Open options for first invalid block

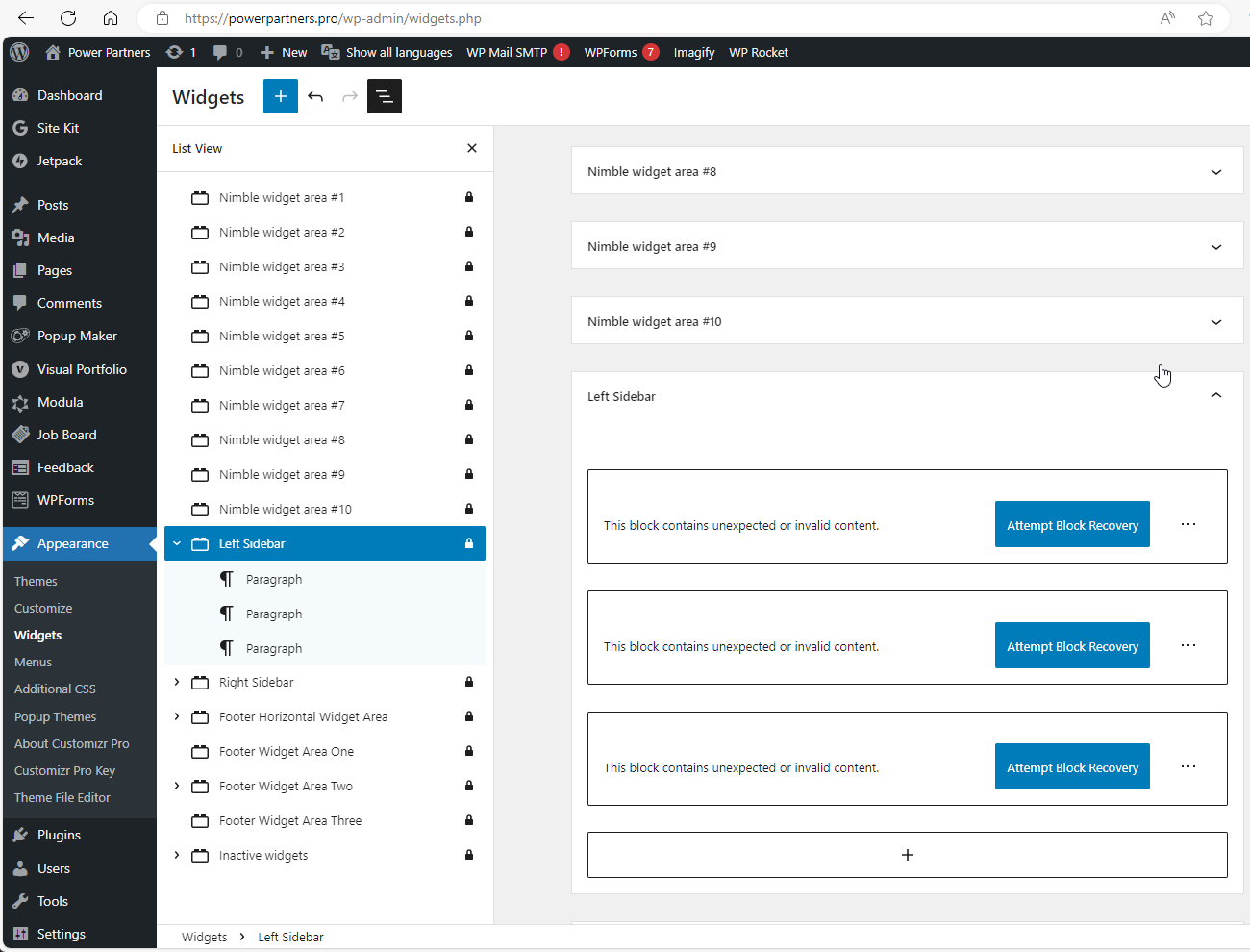(1188, 524)
